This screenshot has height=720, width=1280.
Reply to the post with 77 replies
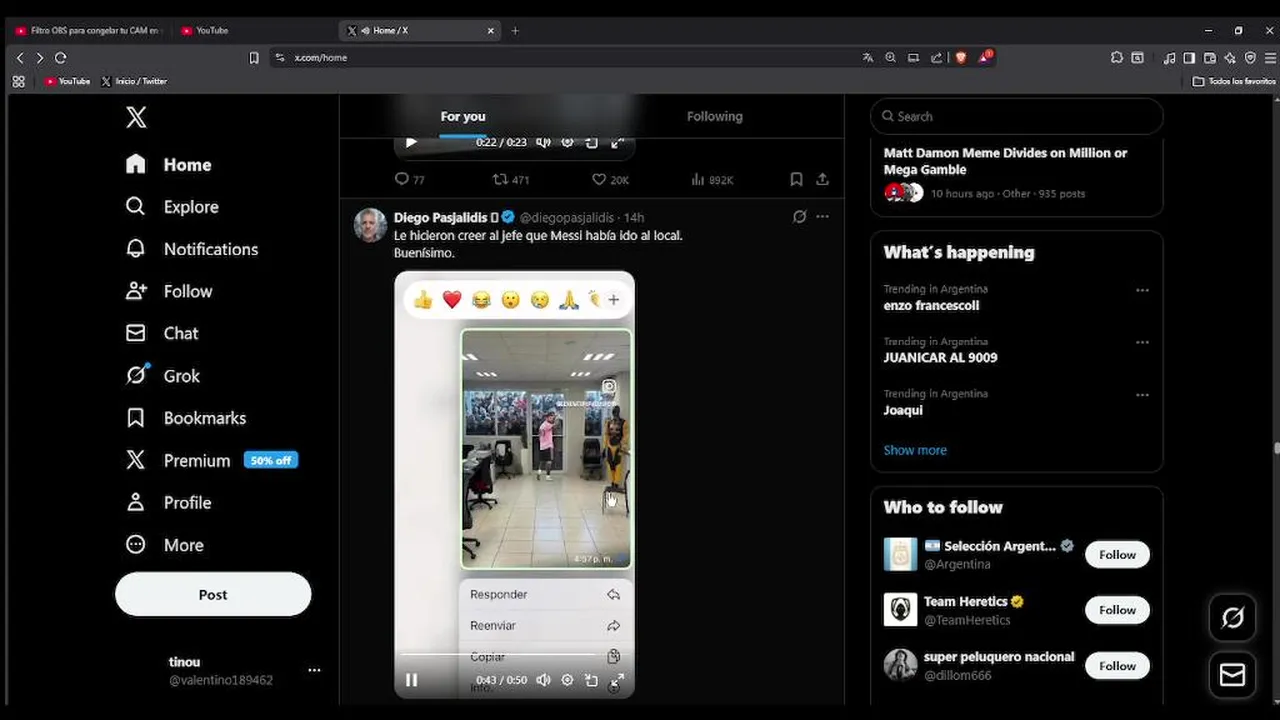pyautogui.click(x=410, y=179)
